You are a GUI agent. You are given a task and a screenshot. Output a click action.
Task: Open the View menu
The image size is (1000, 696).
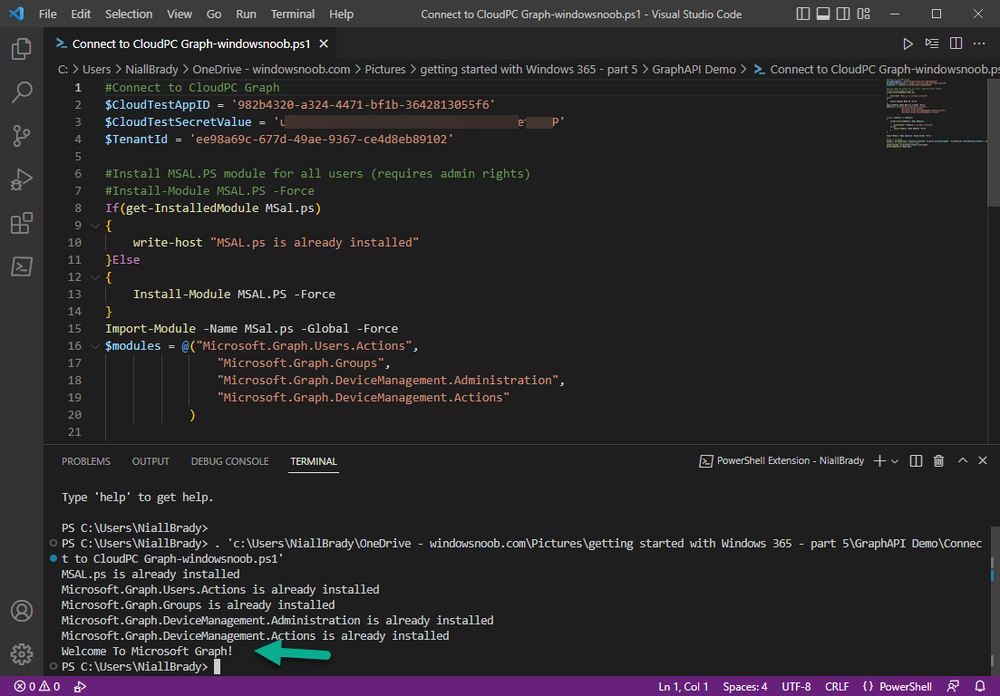click(x=179, y=13)
